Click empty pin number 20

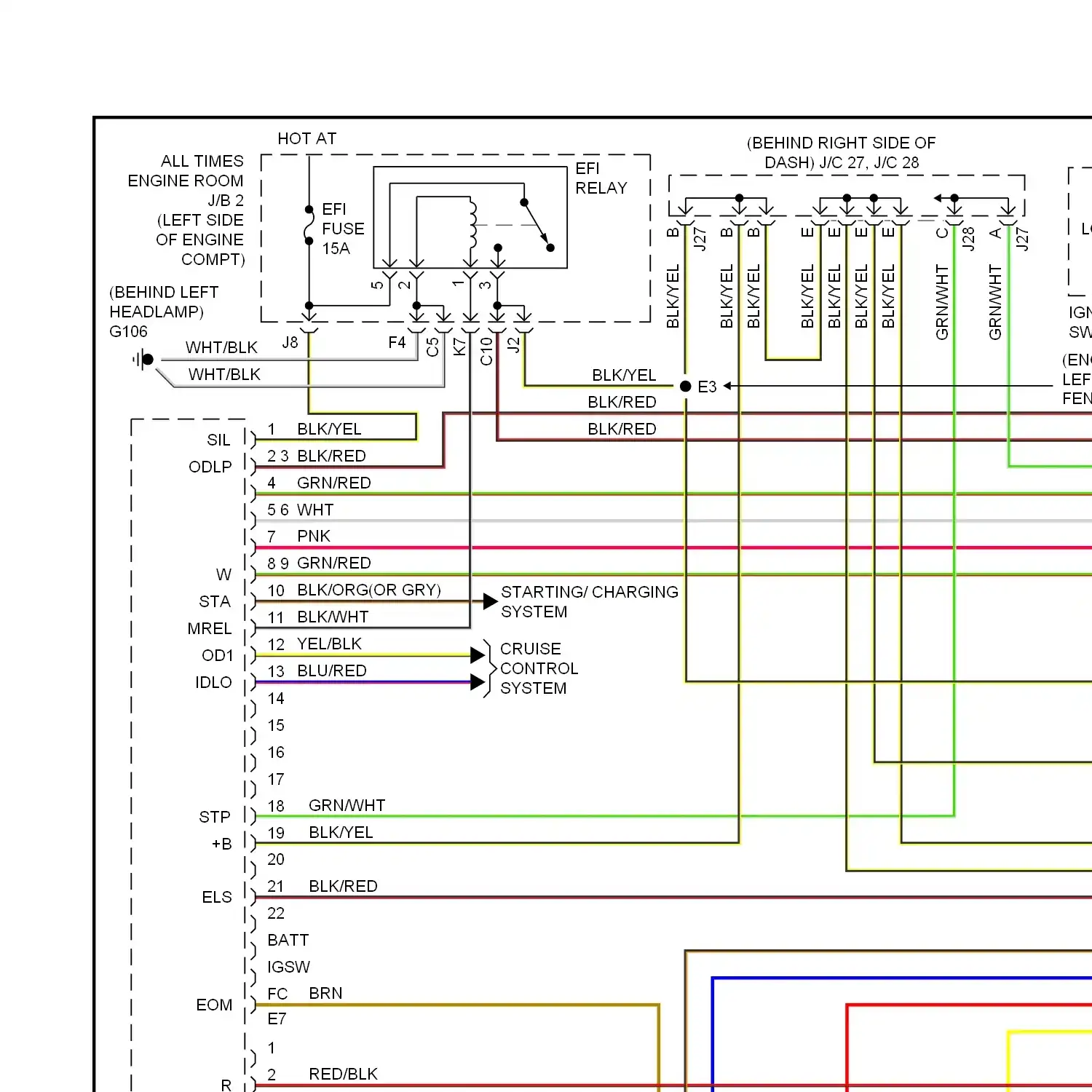[x=276, y=859]
